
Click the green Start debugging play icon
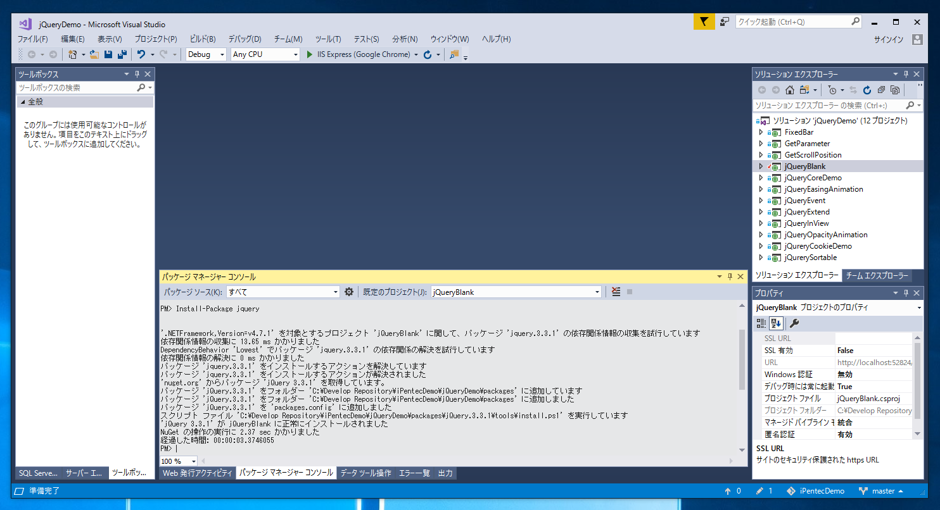point(309,55)
